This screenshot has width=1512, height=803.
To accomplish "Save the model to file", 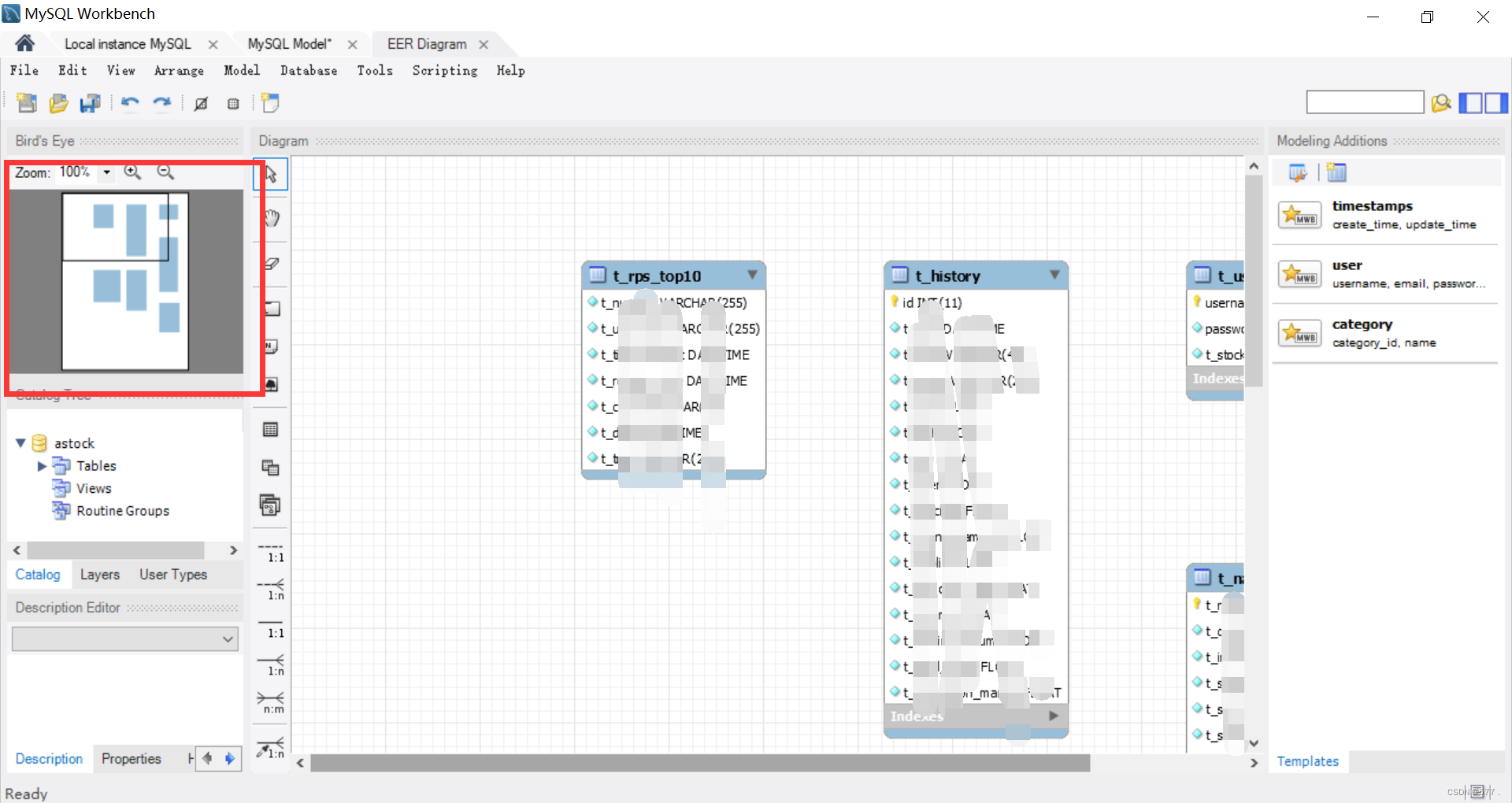I will 91,103.
